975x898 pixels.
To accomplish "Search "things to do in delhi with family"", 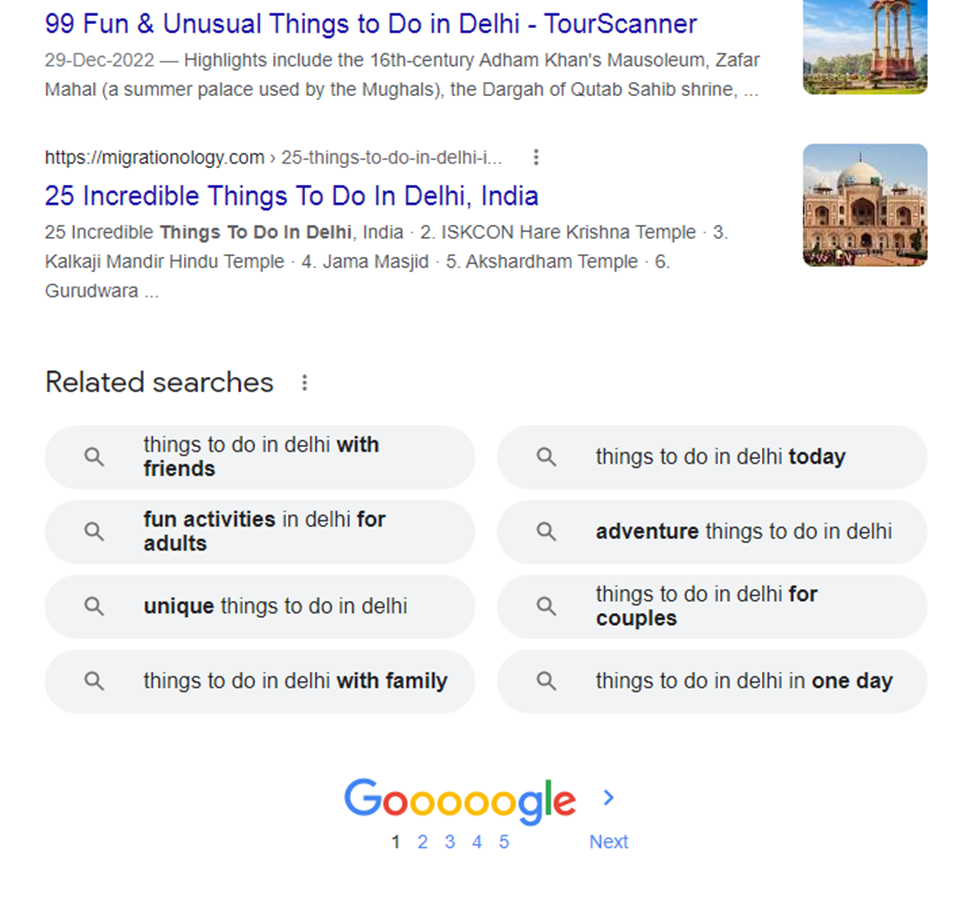I will click(x=295, y=681).
